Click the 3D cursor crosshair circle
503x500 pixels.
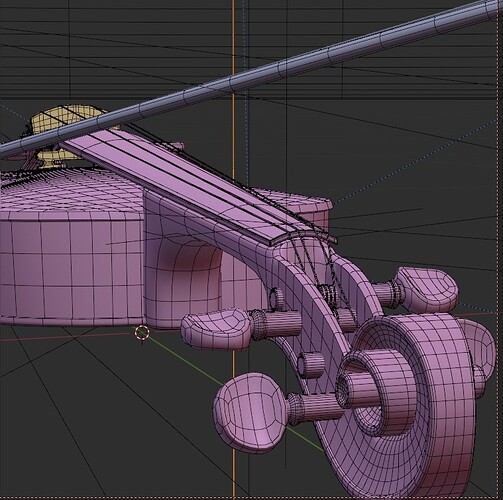142,333
